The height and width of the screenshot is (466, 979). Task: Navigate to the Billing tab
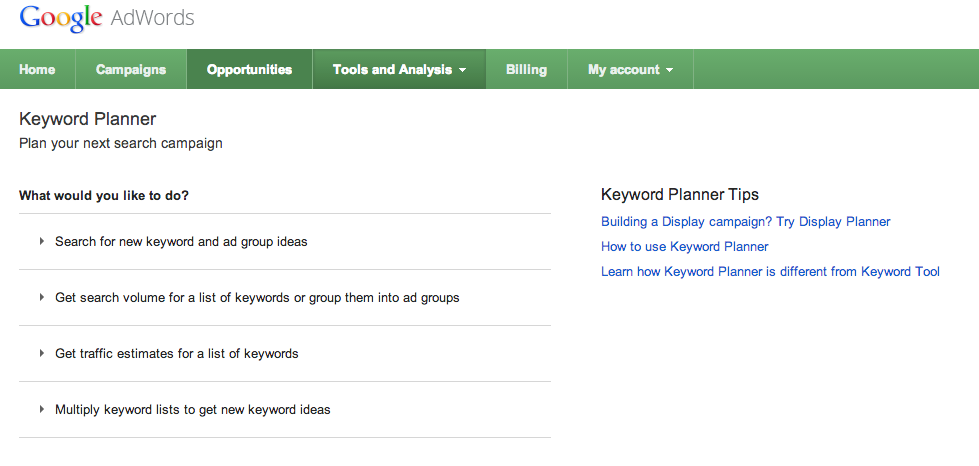click(x=526, y=70)
